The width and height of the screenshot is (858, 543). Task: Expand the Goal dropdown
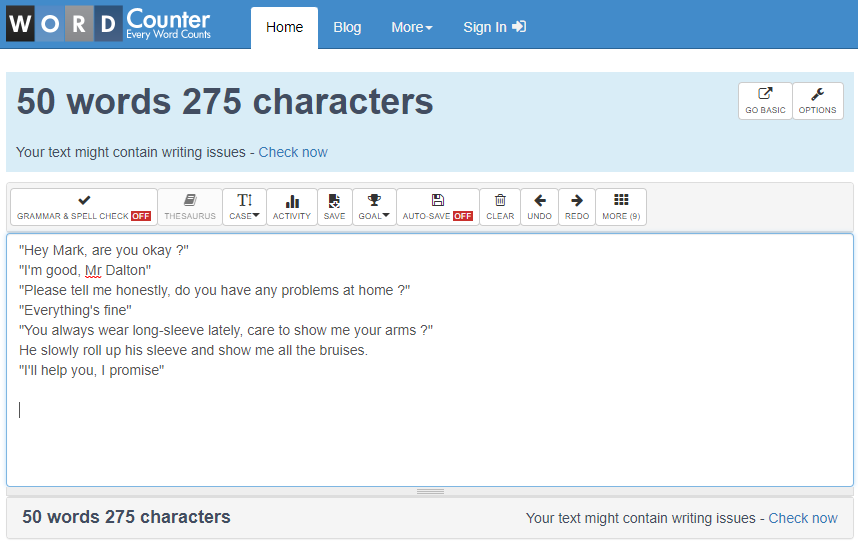(374, 207)
